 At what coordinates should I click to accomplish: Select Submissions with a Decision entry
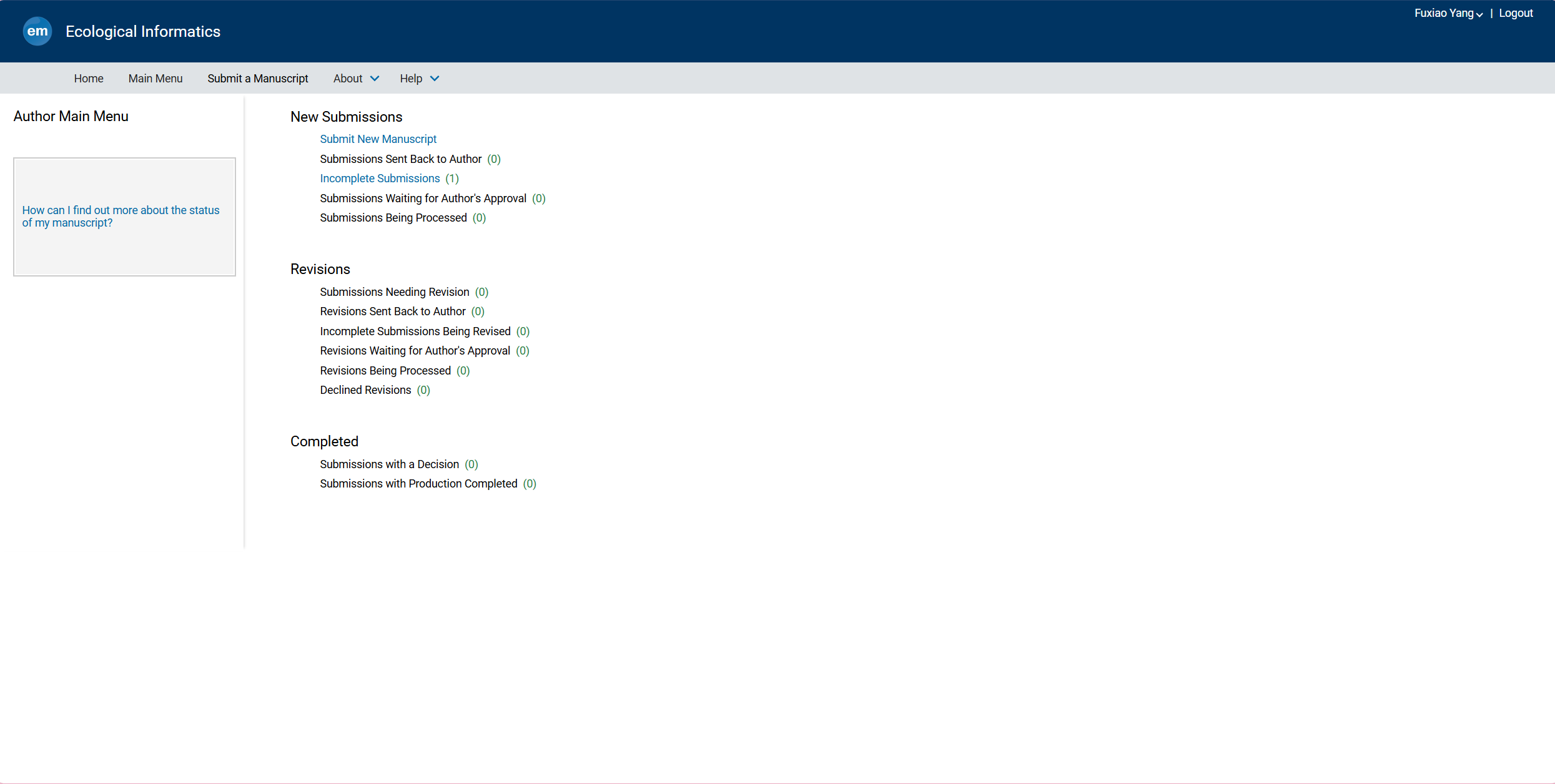pos(389,464)
